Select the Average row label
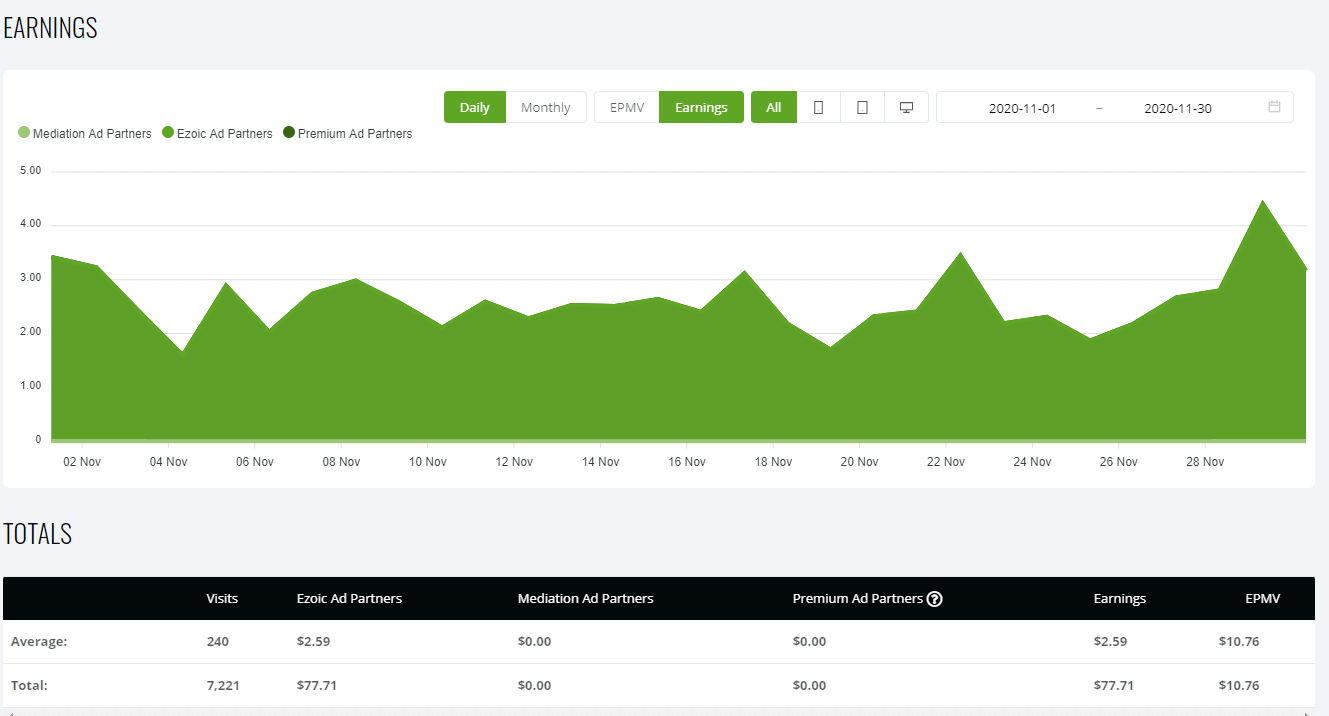This screenshot has height=716, width=1329. point(39,641)
